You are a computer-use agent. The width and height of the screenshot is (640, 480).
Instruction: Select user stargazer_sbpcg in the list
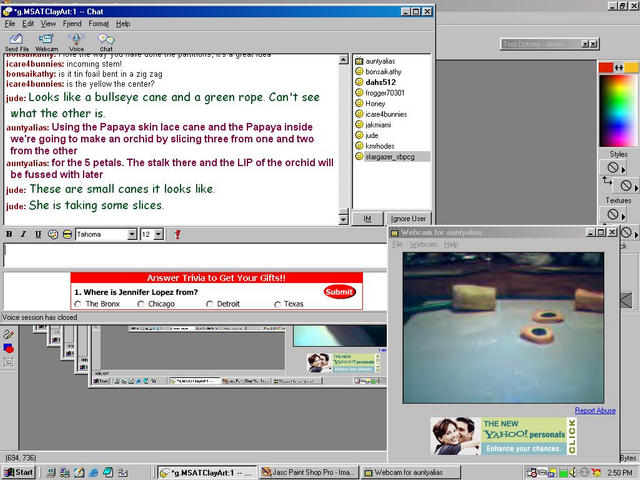(x=390, y=157)
